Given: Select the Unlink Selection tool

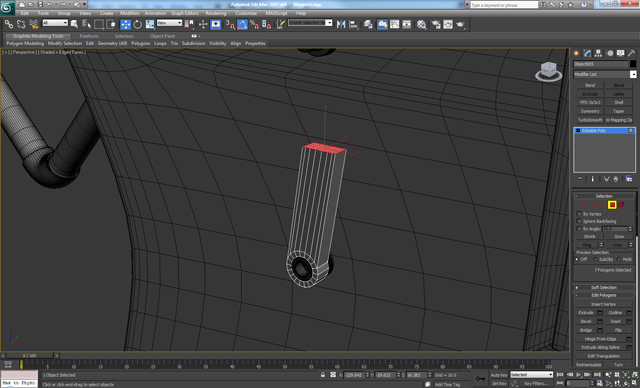Looking at the screenshot, I should click(x=21, y=24).
